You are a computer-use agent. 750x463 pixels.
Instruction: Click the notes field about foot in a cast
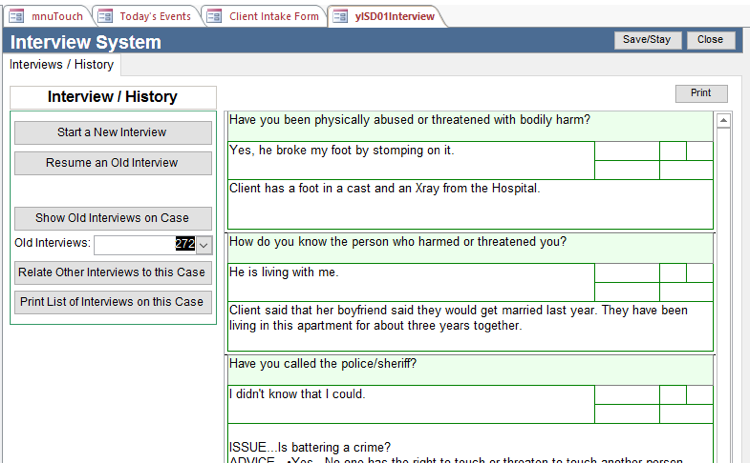[x=470, y=203]
